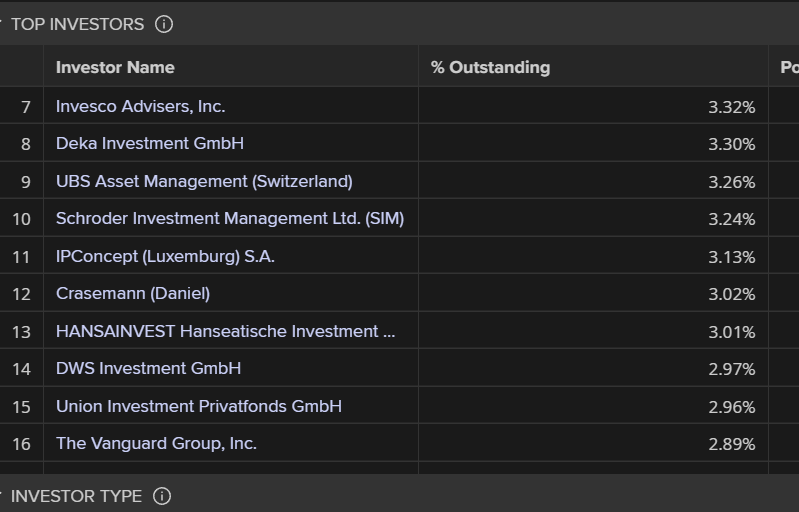The height and width of the screenshot is (512, 799).
Task: Collapse the INVESTOR TYPE section
Action: click(2, 495)
